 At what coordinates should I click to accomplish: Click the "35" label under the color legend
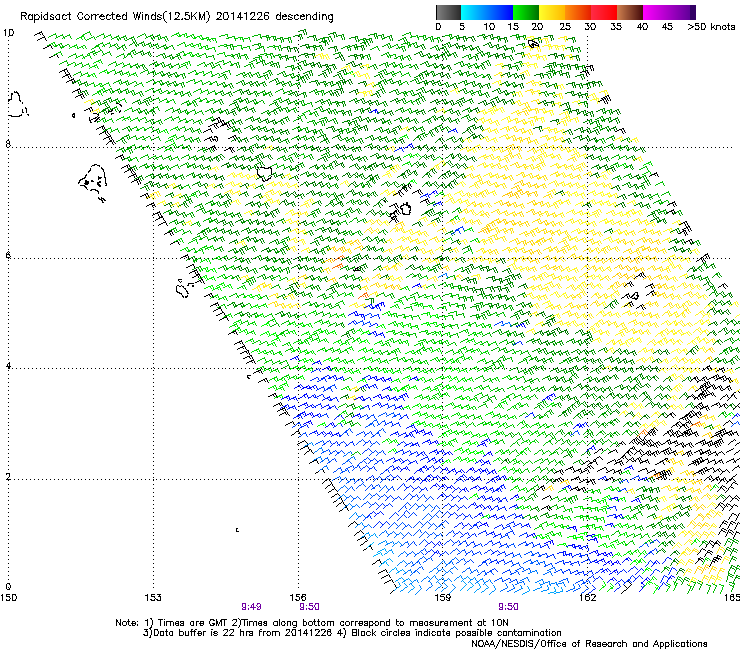click(616, 27)
